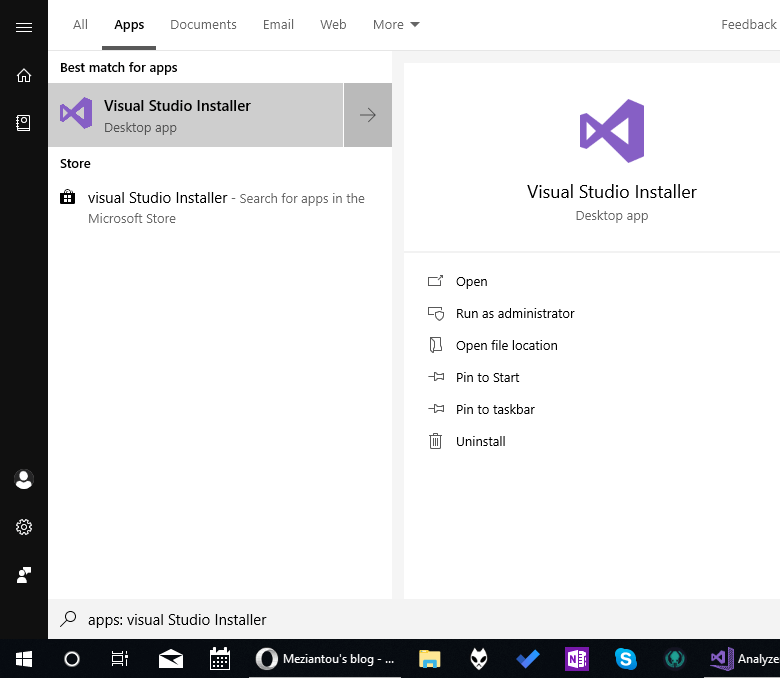This screenshot has width=780, height=678.
Task: Open the Calendar app on taskbar
Action: (219, 659)
